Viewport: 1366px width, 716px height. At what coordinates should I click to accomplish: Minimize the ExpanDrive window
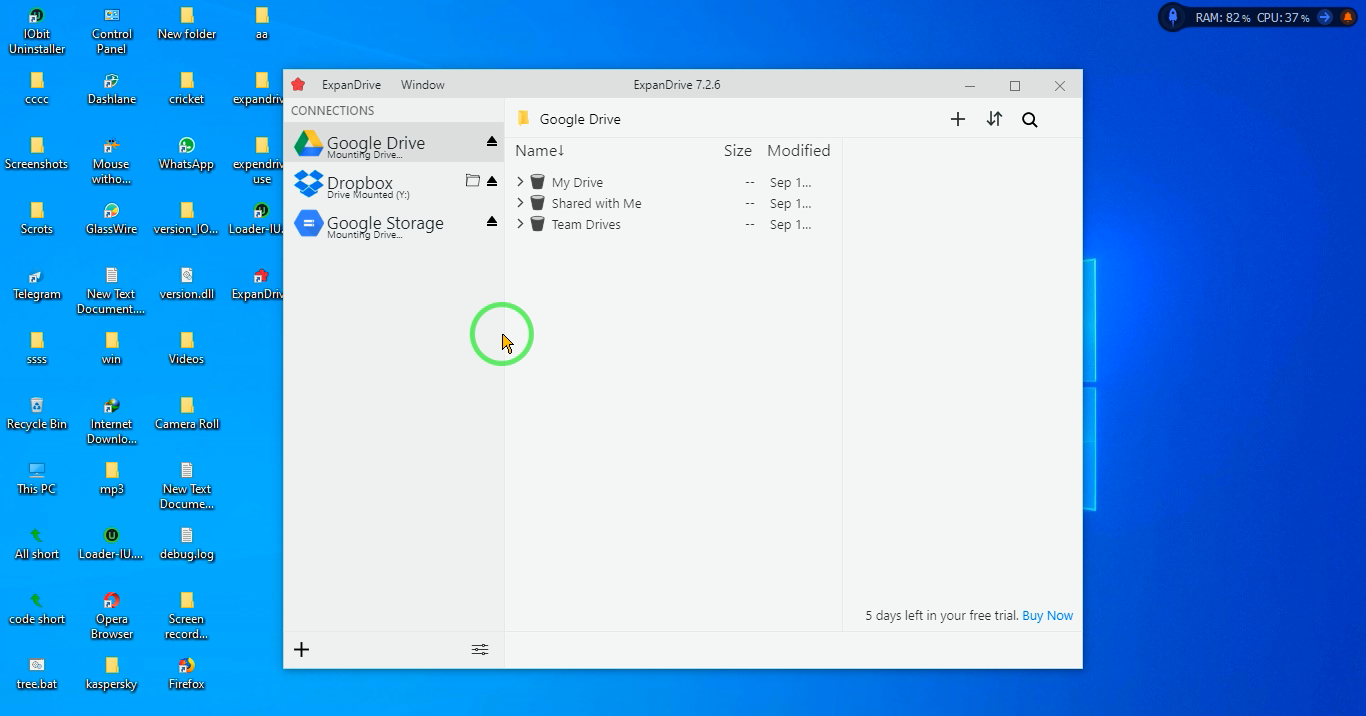[x=970, y=86]
